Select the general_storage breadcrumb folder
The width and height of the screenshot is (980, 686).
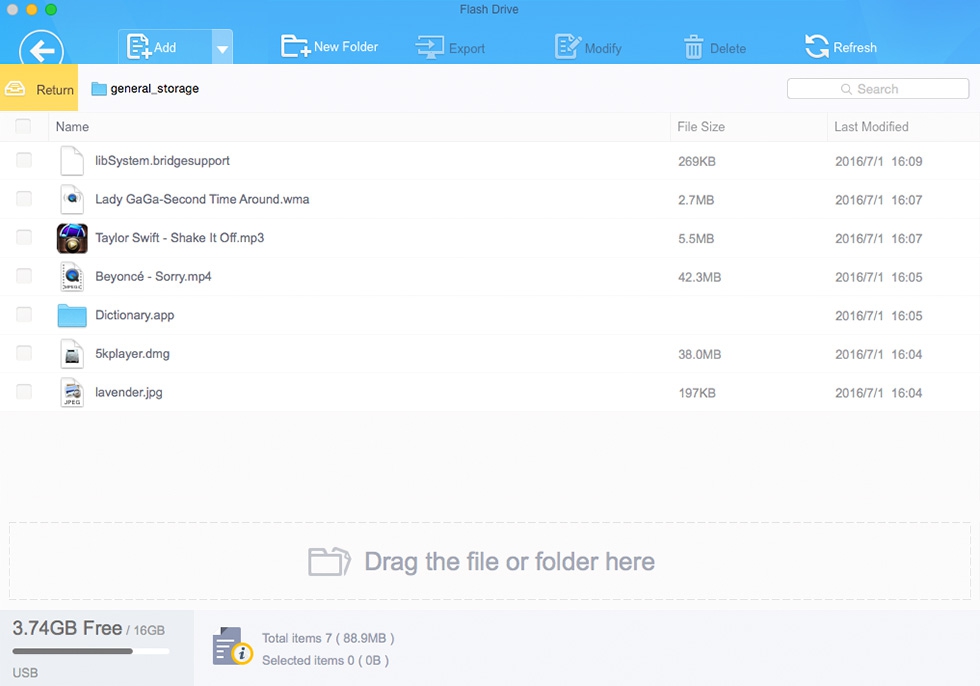tap(145, 89)
